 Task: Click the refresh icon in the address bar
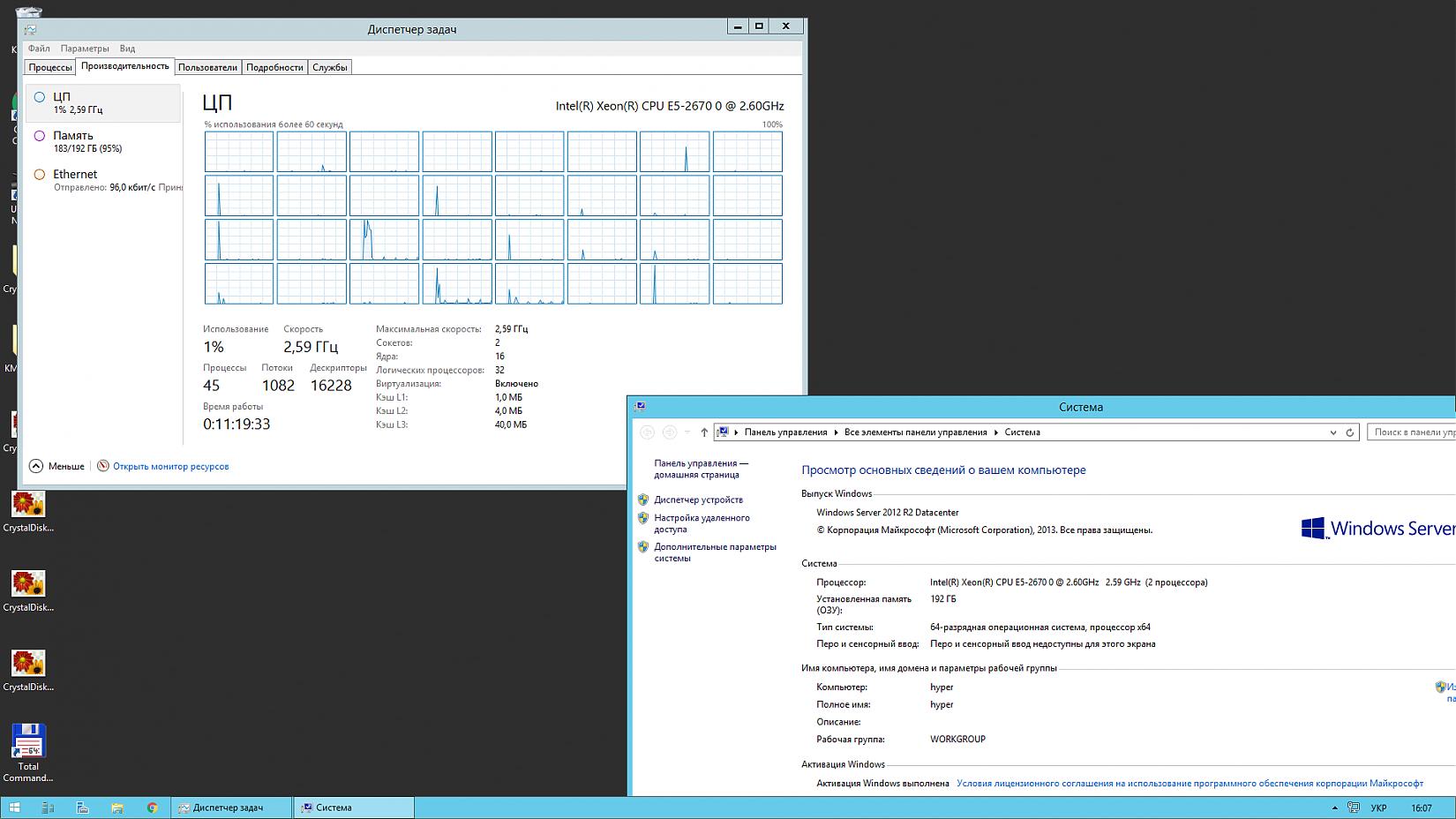point(1349,432)
